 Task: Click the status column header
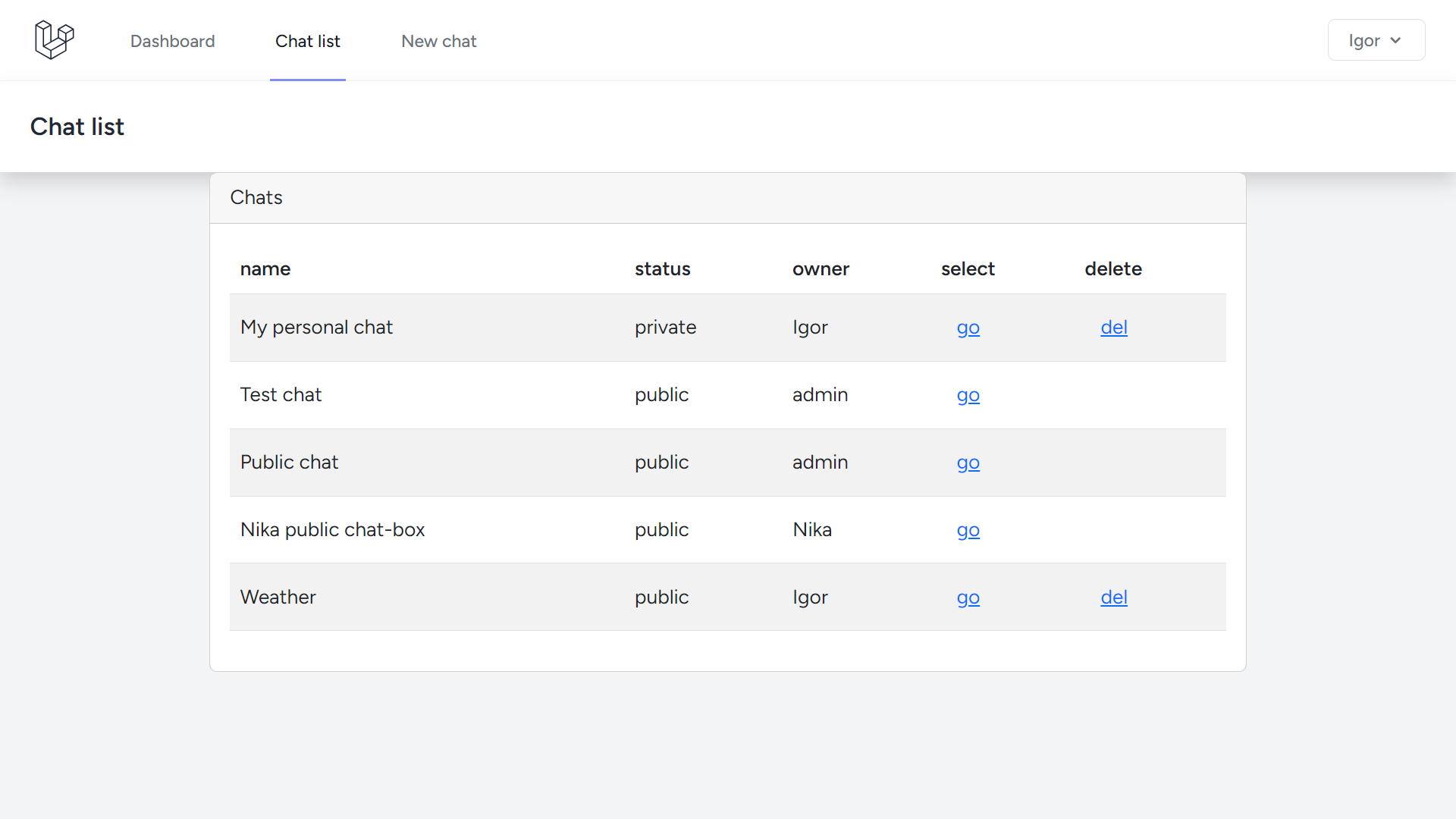coord(662,269)
